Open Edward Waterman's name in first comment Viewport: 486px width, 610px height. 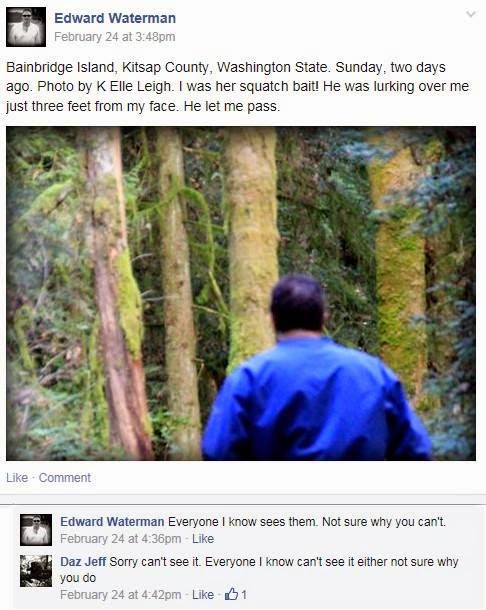click(112, 521)
